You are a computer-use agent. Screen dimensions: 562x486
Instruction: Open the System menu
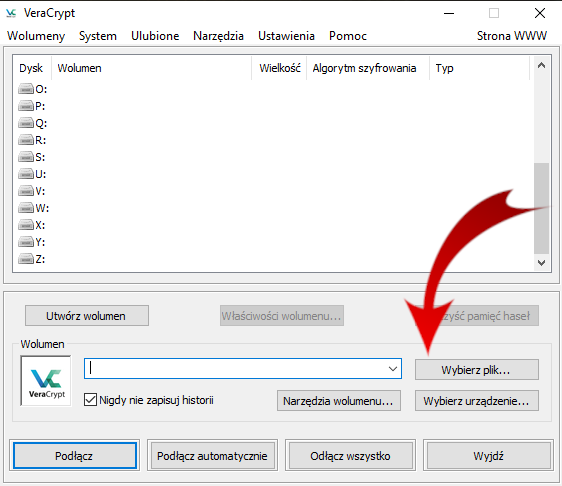point(98,36)
